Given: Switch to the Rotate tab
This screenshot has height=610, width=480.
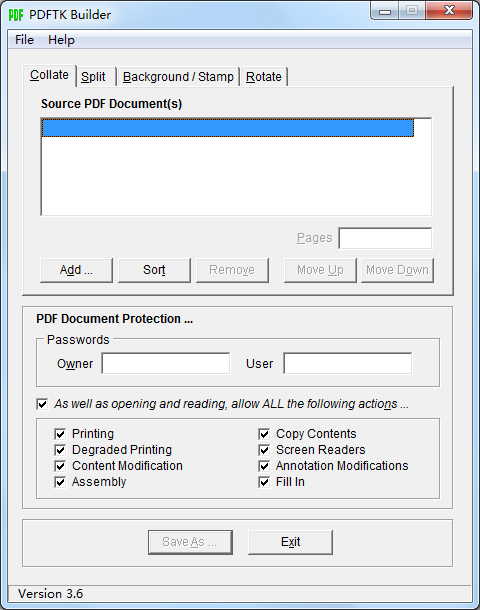Looking at the screenshot, I should pyautogui.click(x=264, y=77).
